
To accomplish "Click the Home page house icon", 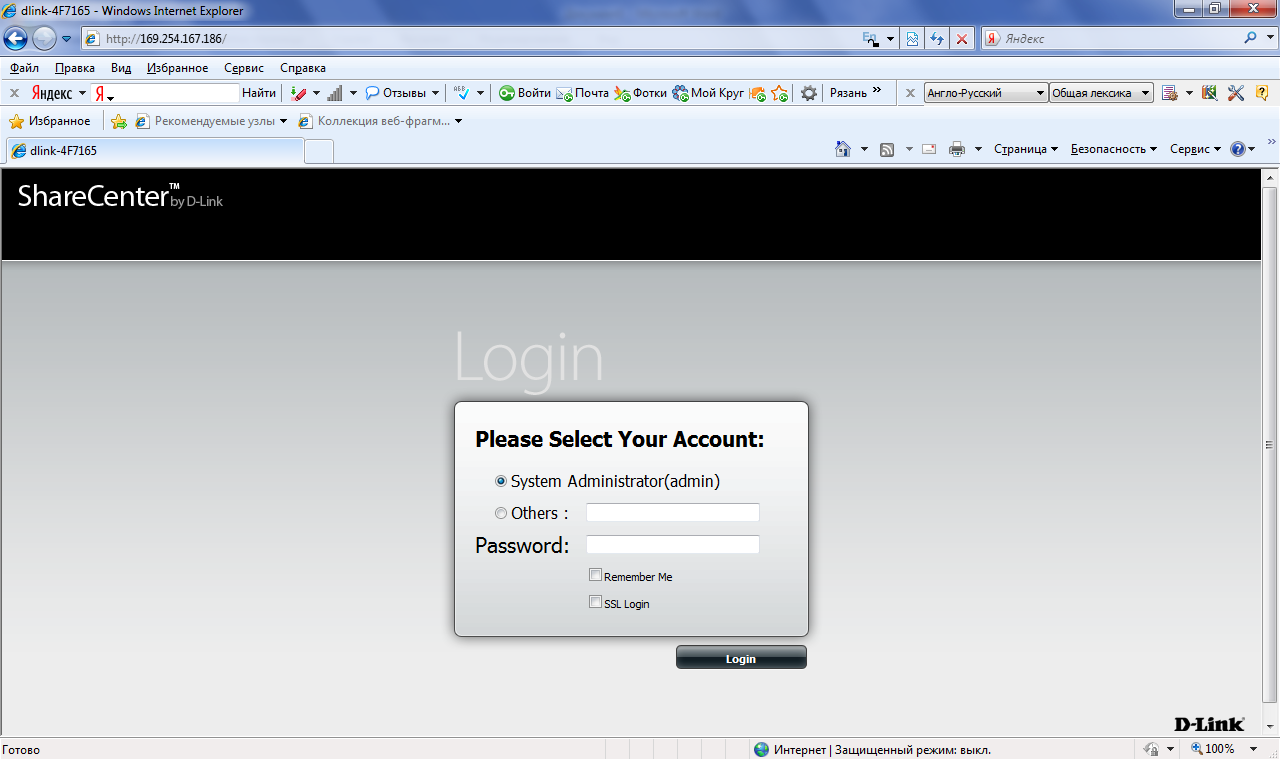I will (x=843, y=149).
